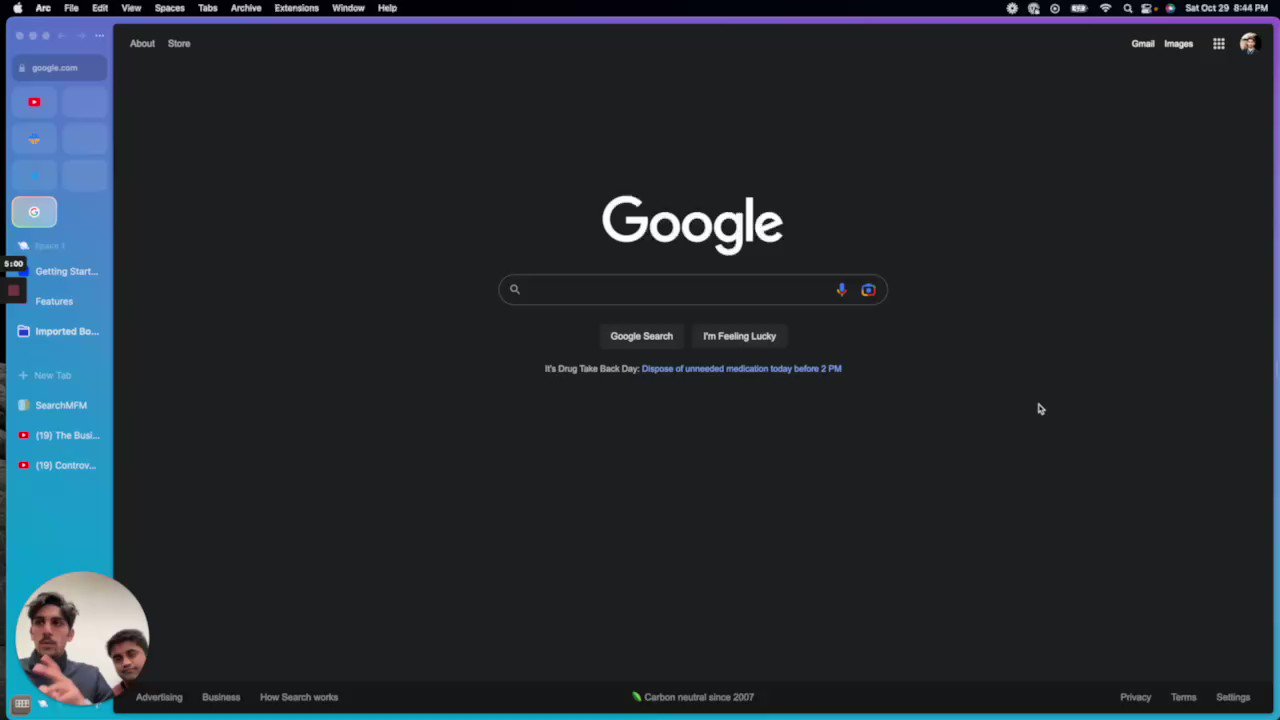This screenshot has height=720, width=1280.
Task: Open the Imported Bookmarks folder
Action: pos(60,331)
